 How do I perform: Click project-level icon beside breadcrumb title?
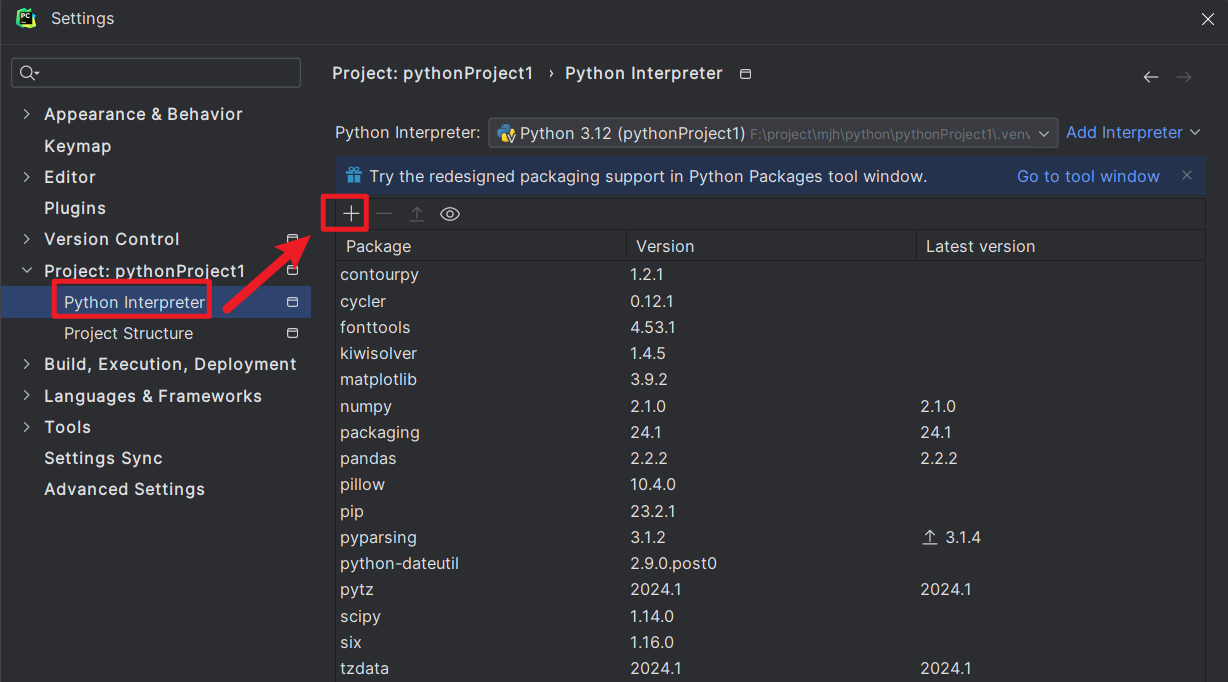(x=745, y=74)
